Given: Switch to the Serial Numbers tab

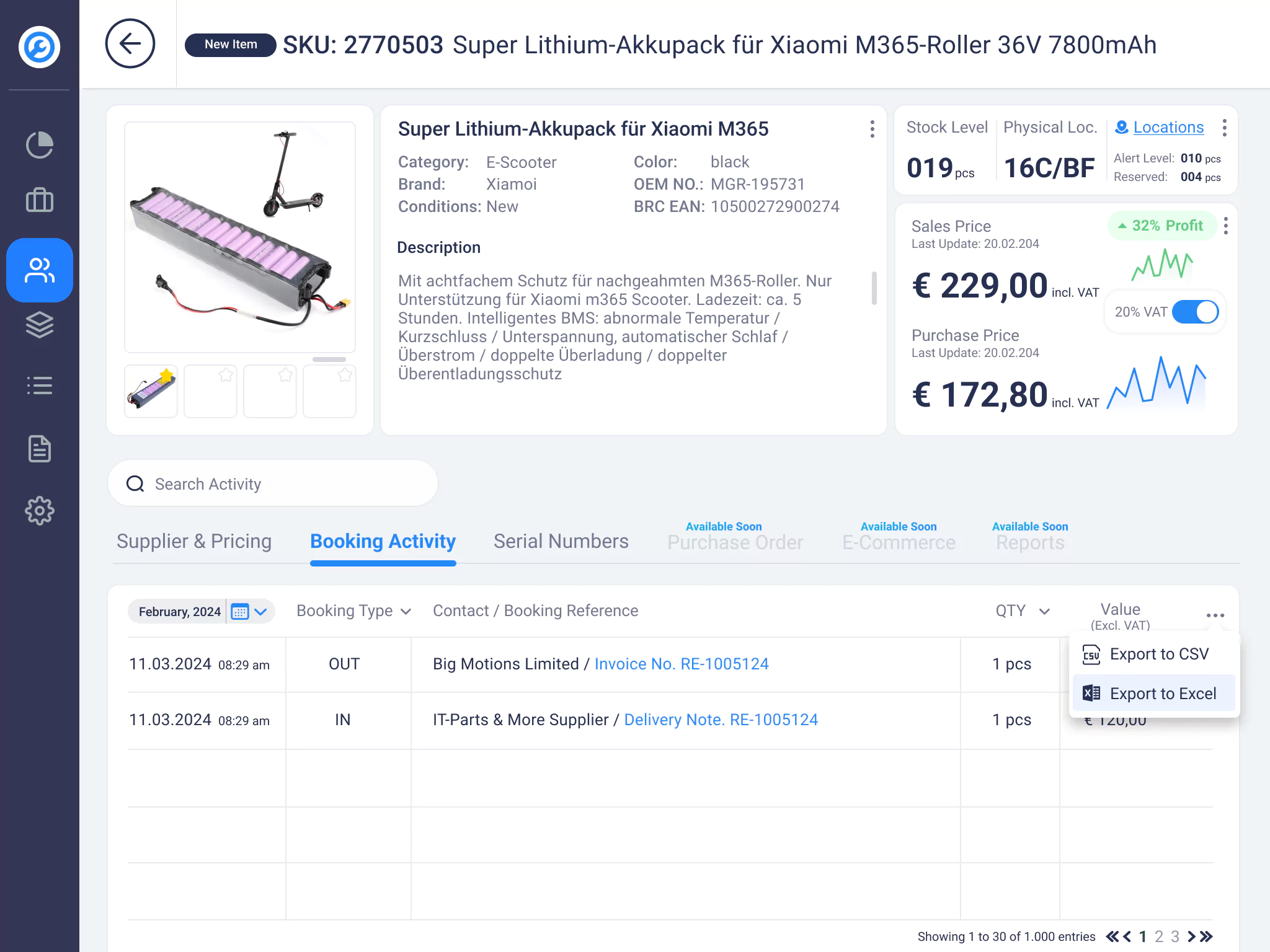Looking at the screenshot, I should coord(560,540).
